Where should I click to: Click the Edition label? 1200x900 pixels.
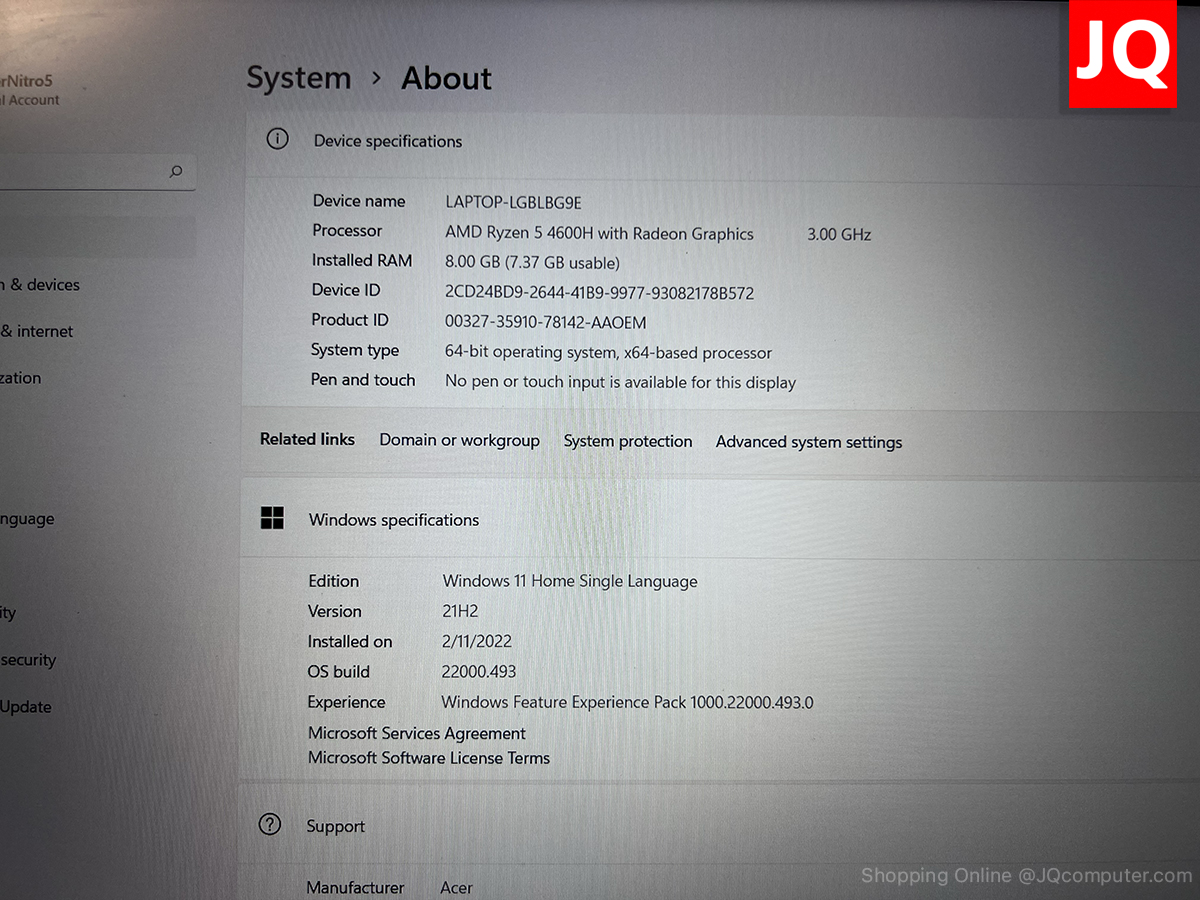[x=333, y=581]
